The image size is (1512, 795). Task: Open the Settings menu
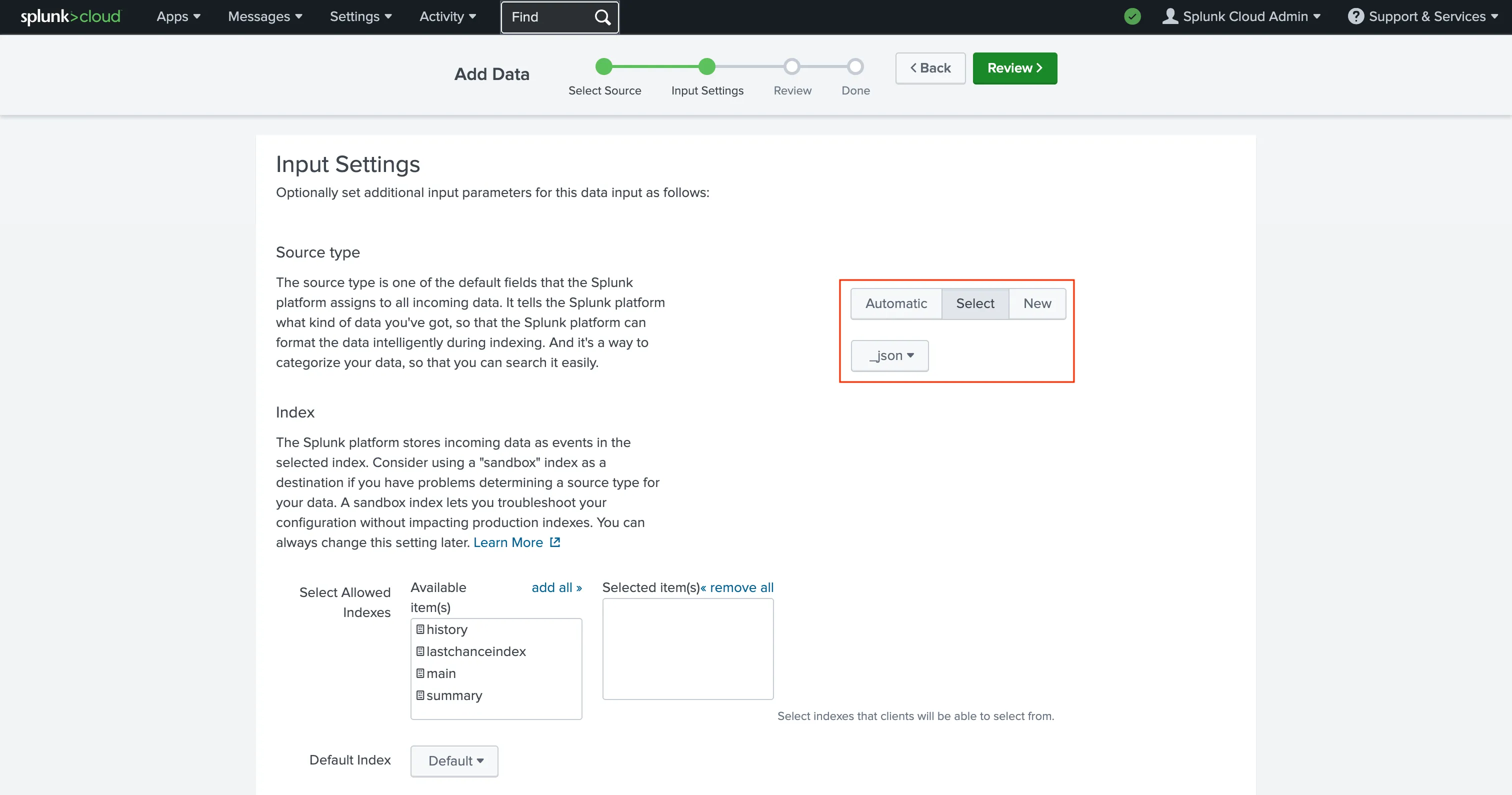[360, 16]
